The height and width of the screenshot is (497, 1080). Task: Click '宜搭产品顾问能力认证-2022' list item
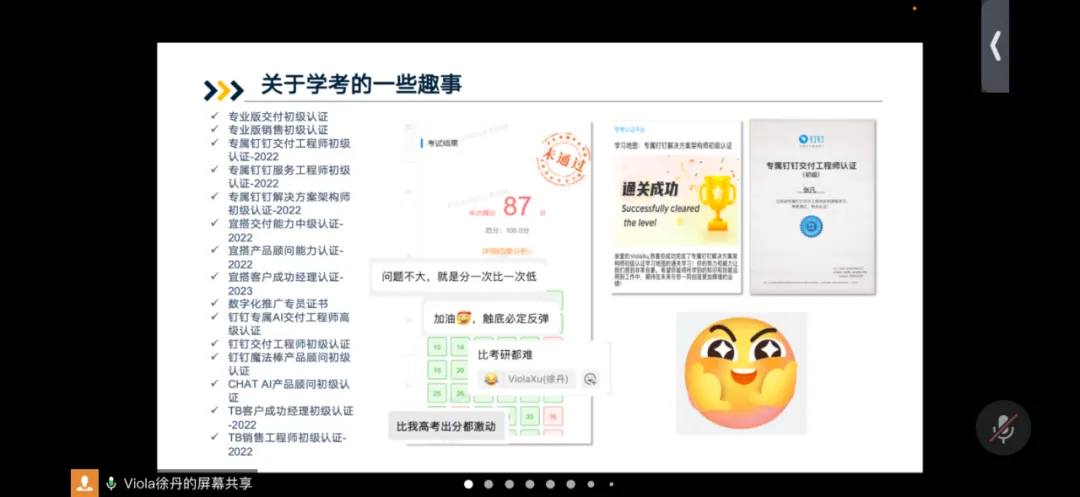tap(286, 257)
